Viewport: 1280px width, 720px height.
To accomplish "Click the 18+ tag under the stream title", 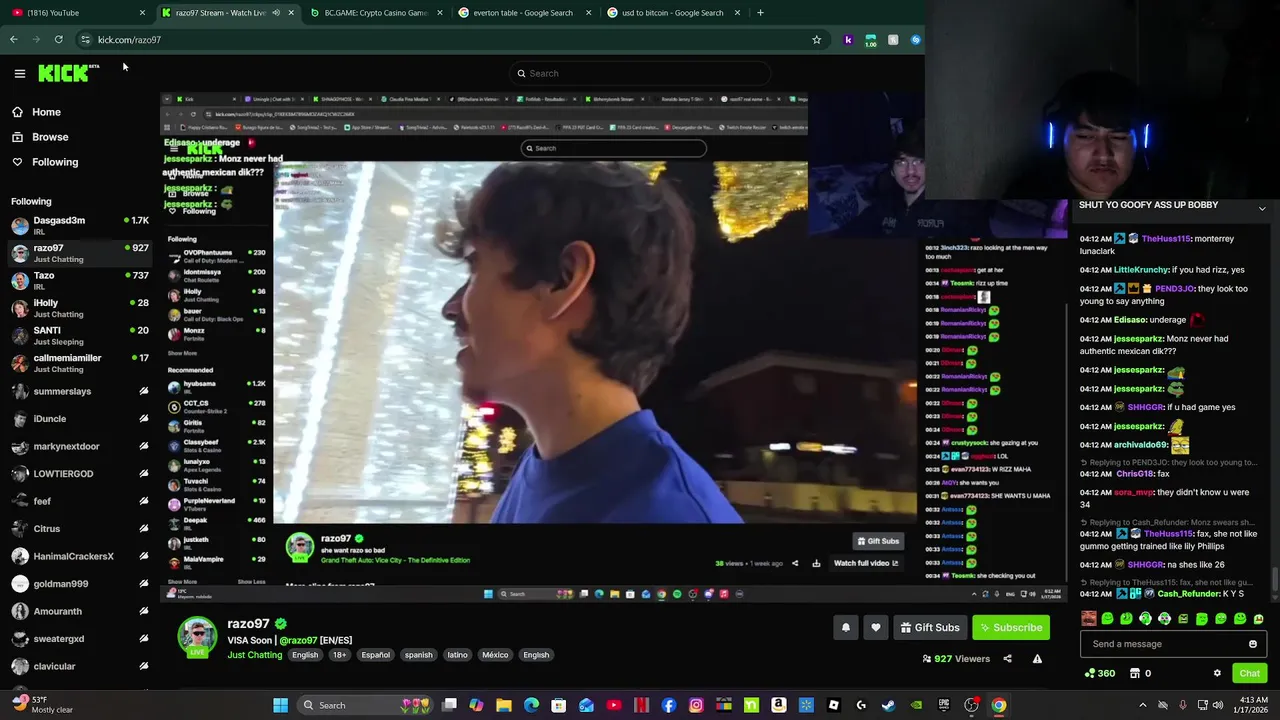I will (339, 655).
